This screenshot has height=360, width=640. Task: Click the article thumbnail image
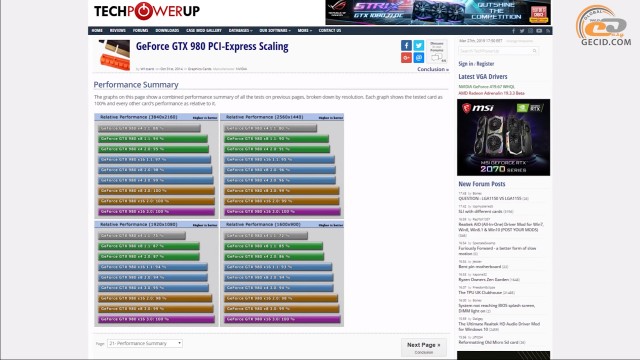pyautogui.click(x=115, y=55)
